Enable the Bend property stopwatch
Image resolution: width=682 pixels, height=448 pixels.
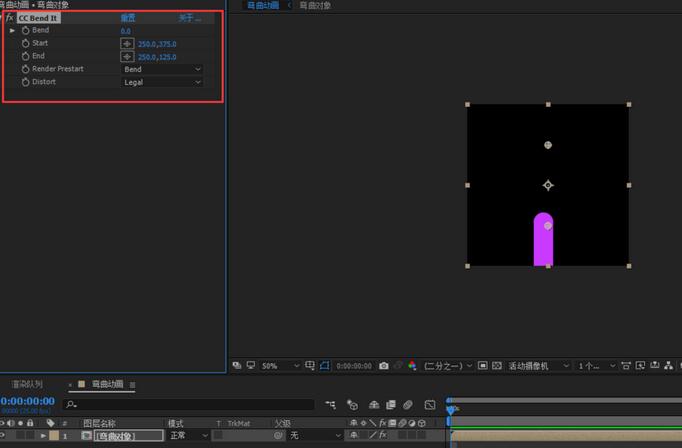click(26, 30)
